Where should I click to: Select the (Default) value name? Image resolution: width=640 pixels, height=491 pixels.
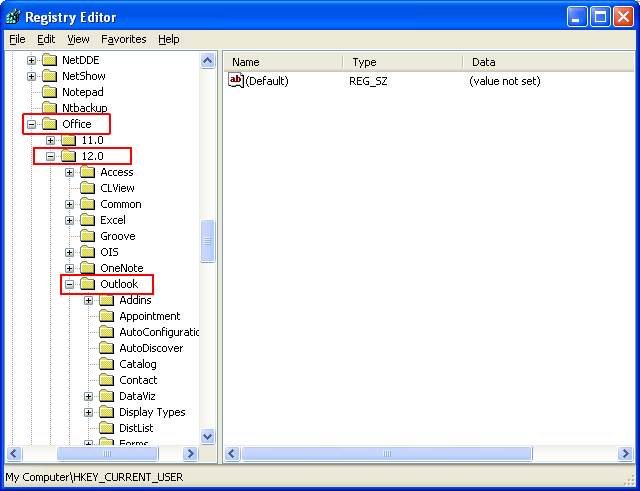(x=267, y=81)
